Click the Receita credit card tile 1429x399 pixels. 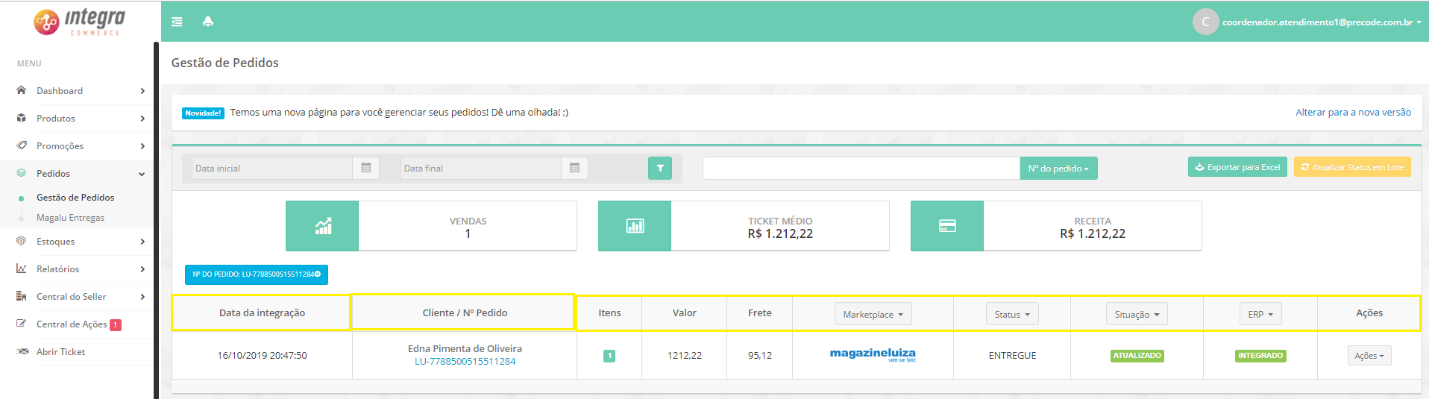click(947, 226)
